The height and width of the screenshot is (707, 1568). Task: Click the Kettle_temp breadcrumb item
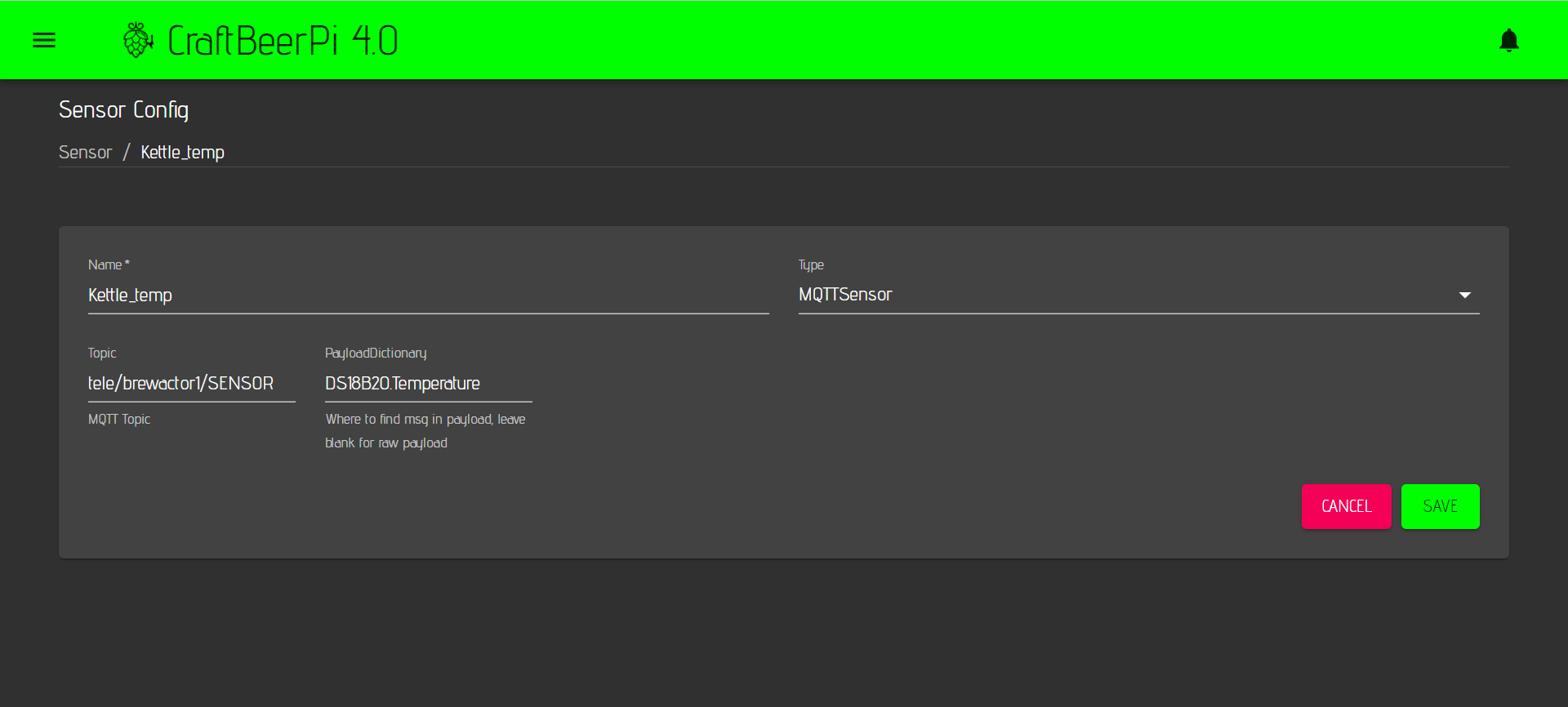click(x=182, y=153)
